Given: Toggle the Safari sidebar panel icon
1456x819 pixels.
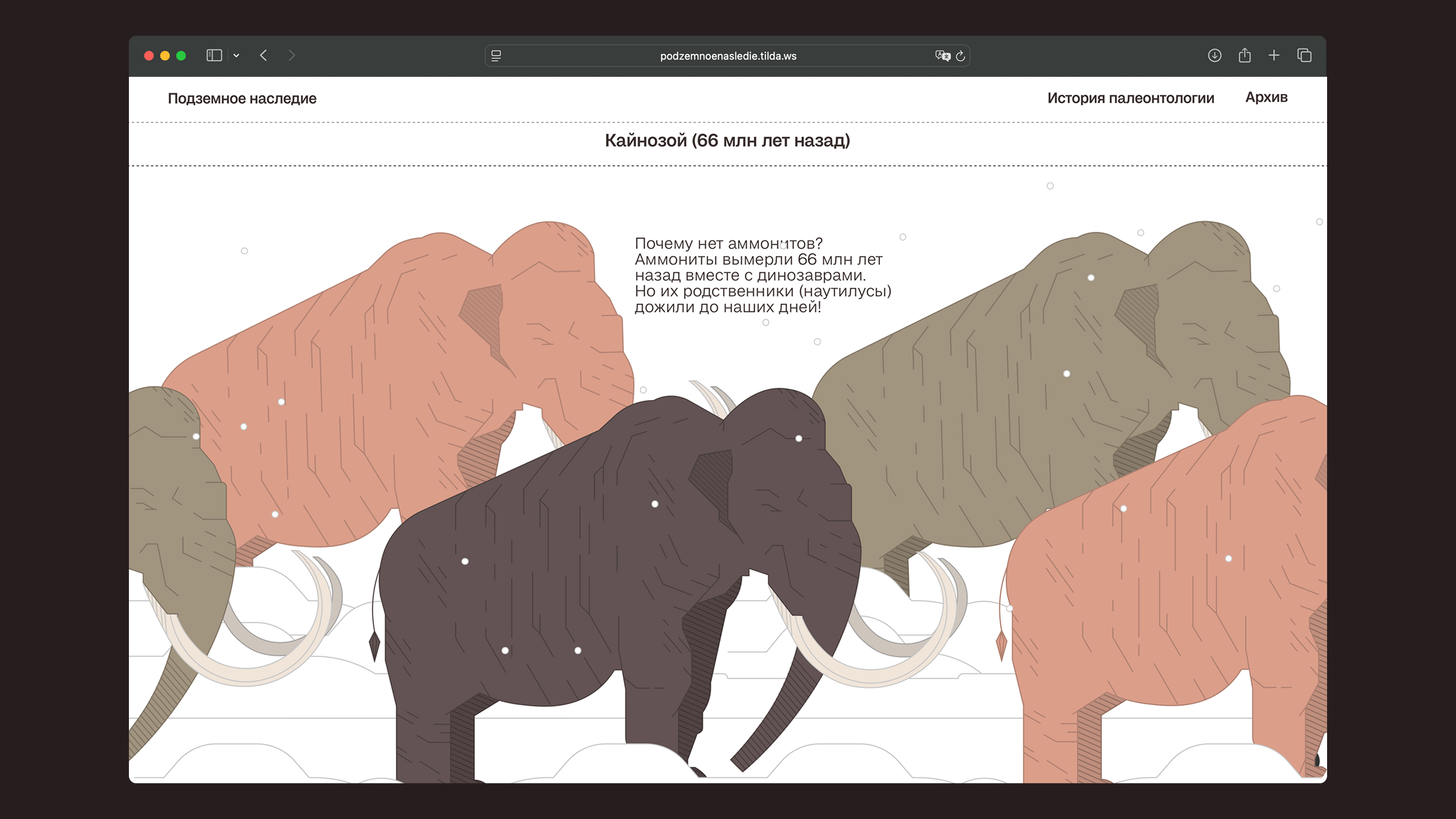Looking at the screenshot, I should 214,56.
